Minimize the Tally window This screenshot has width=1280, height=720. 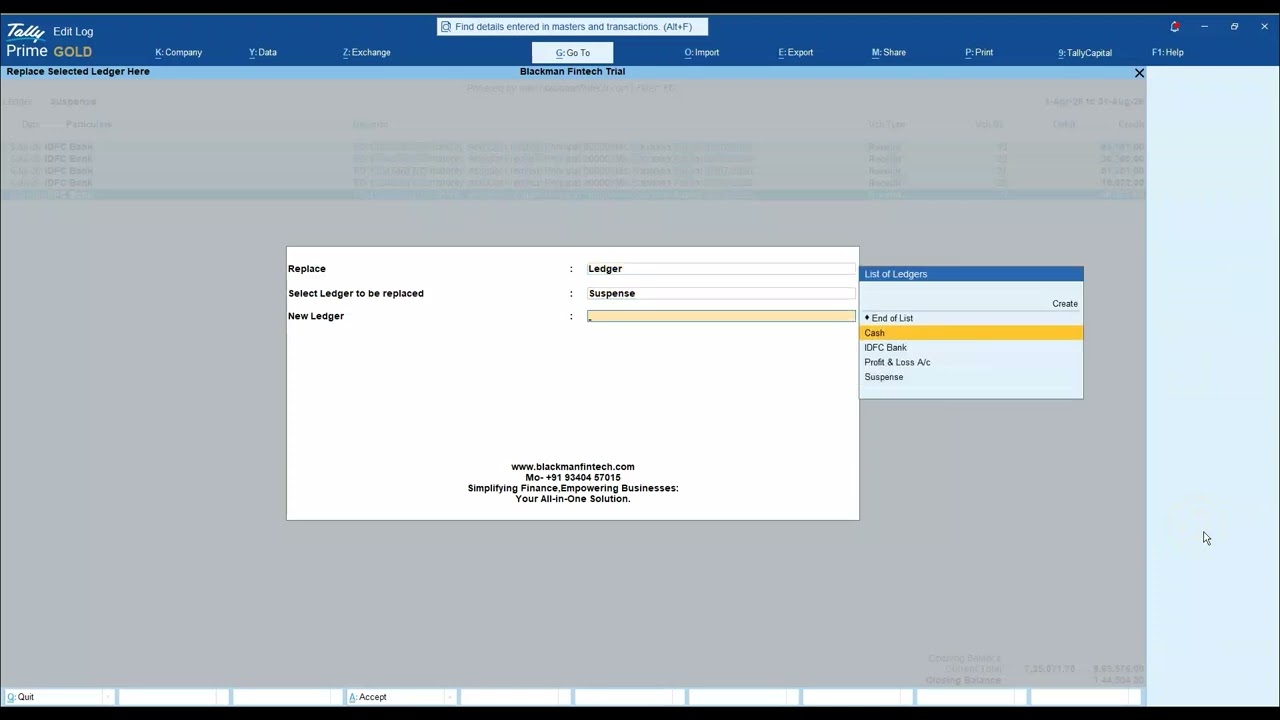1205,27
